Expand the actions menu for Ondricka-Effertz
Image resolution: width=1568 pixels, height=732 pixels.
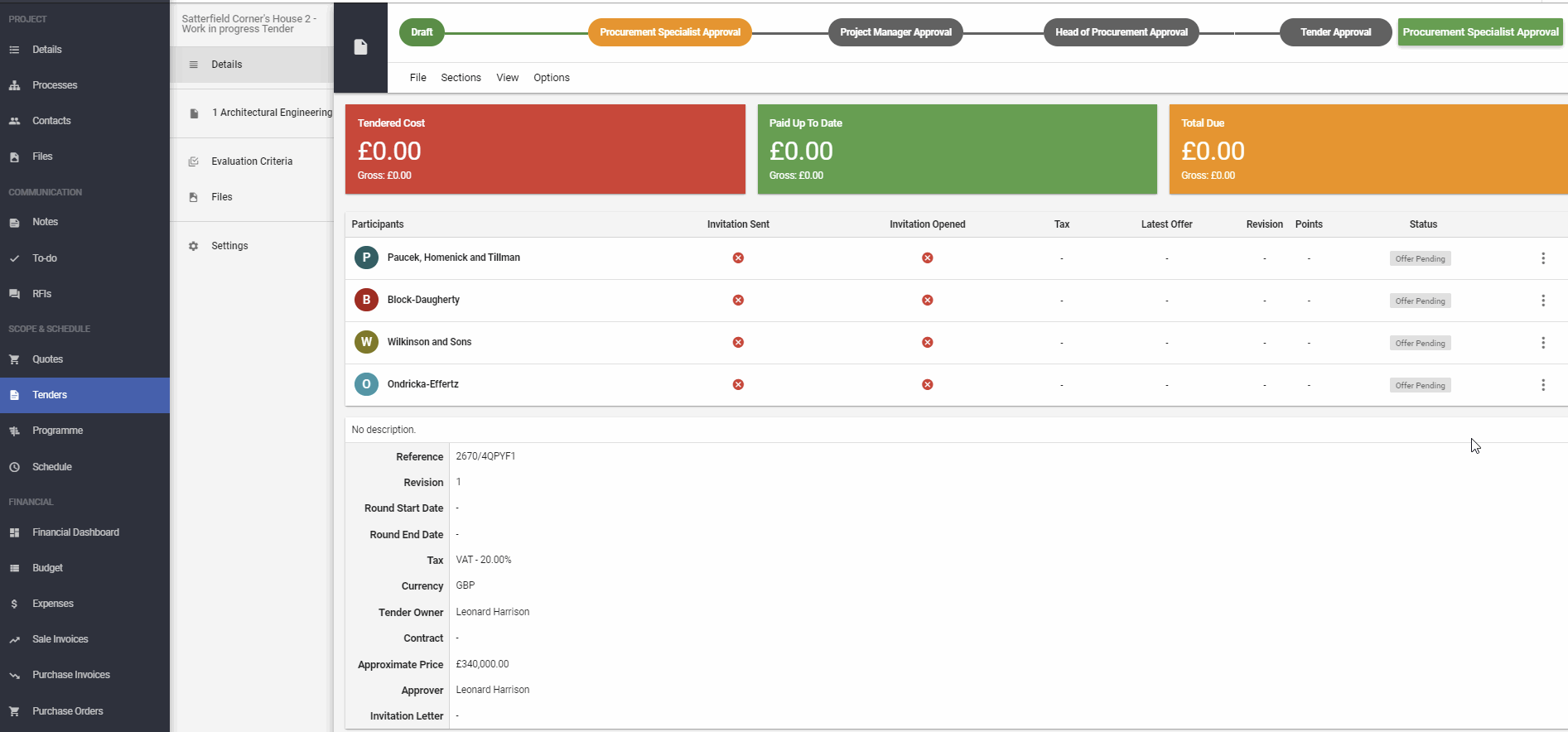[1542, 385]
